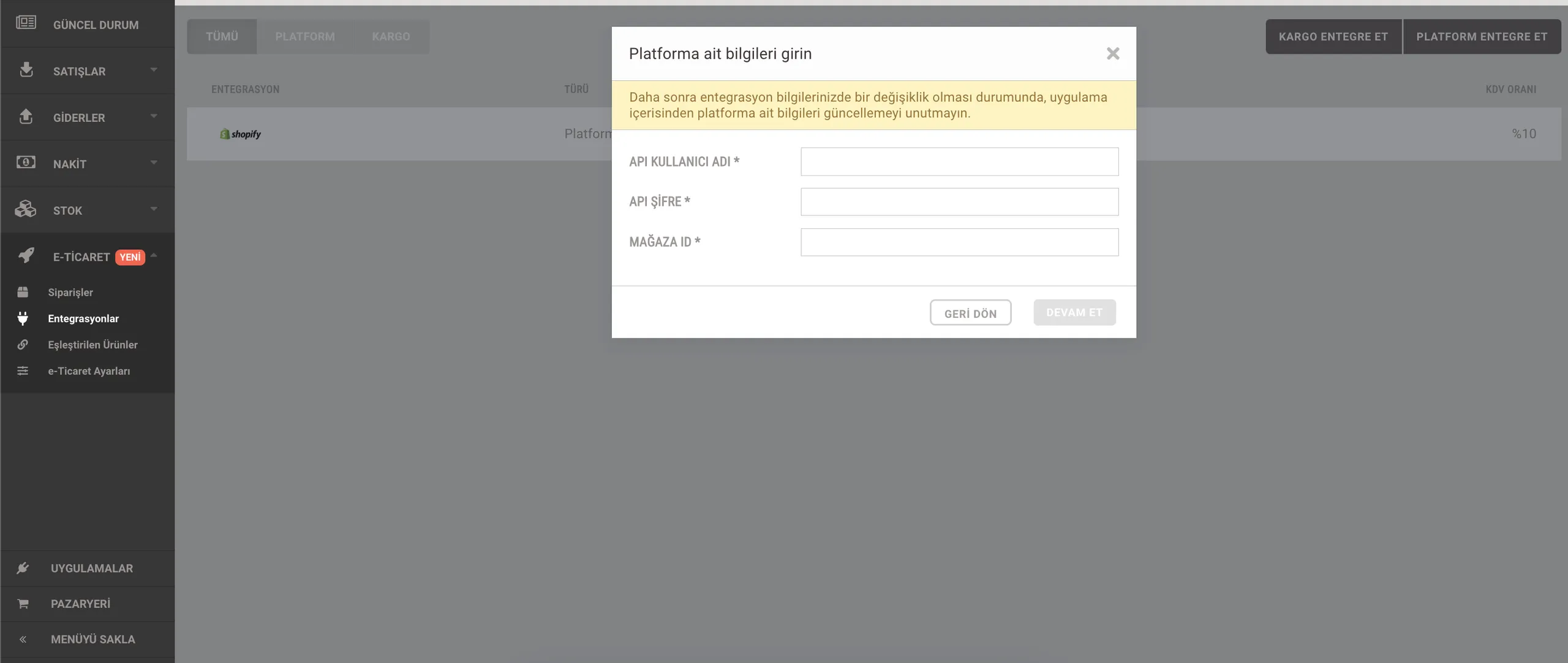This screenshot has height=663, width=1568.
Task: Click the Satışlar download icon
Action: (x=26, y=70)
